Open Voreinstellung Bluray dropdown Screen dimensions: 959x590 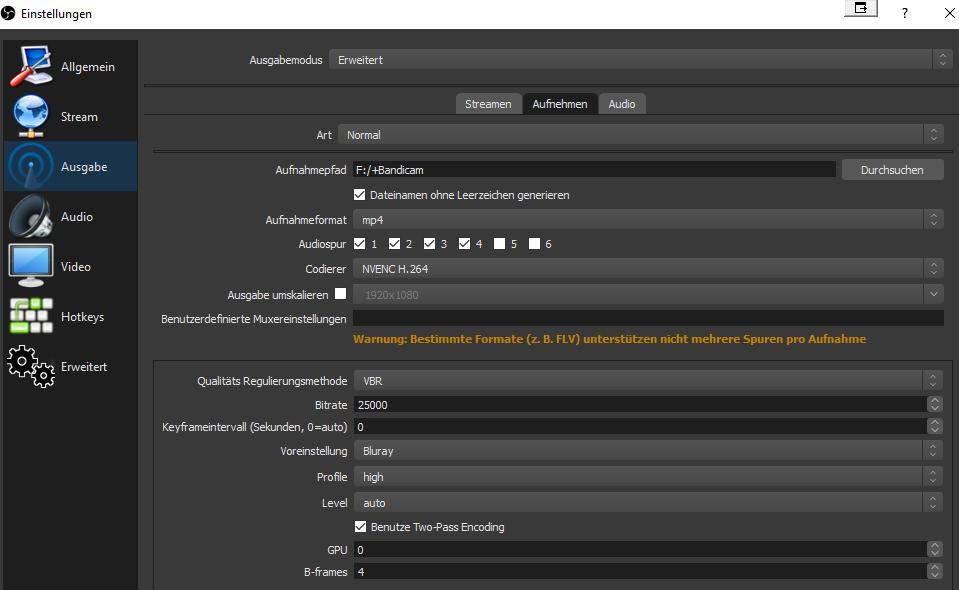pos(648,451)
